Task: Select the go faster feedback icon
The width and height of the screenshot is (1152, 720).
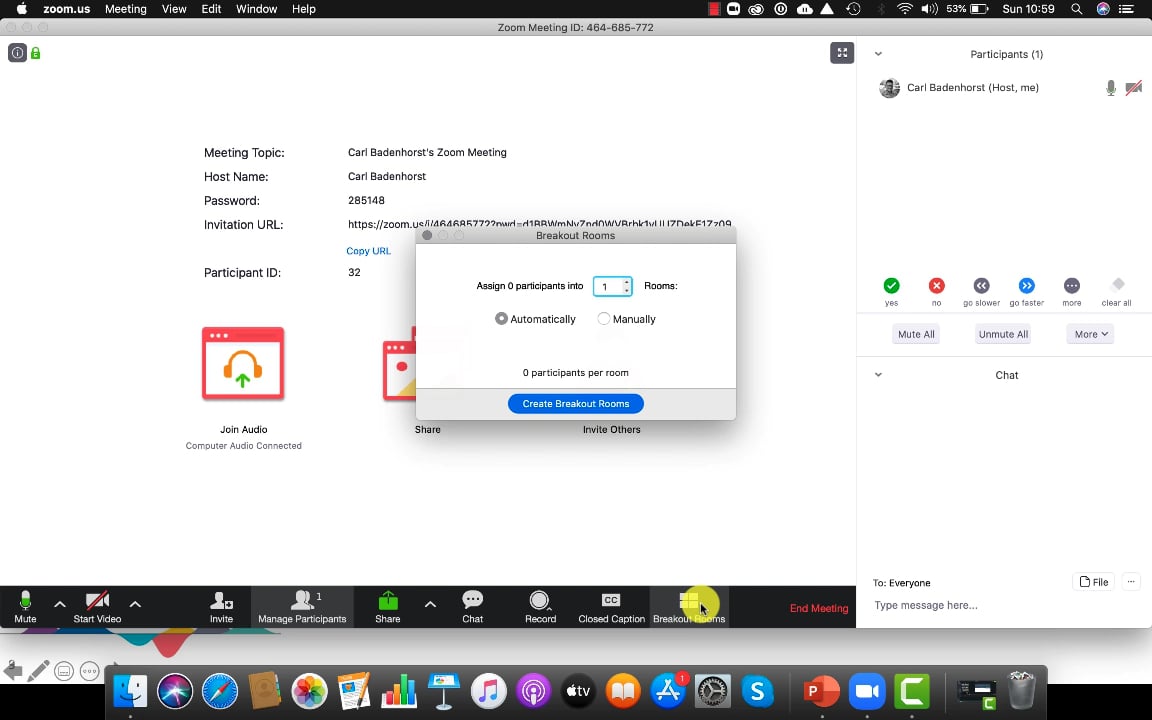Action: point(1026,286)
